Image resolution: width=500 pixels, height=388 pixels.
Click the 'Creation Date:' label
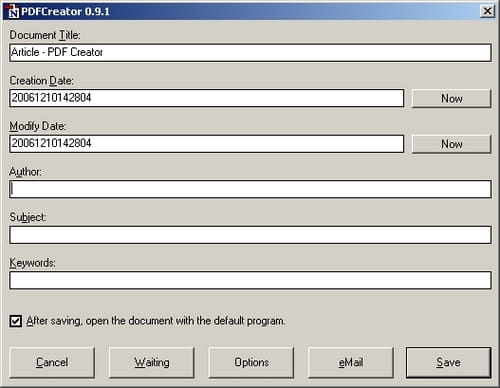(x=42, y=81)
